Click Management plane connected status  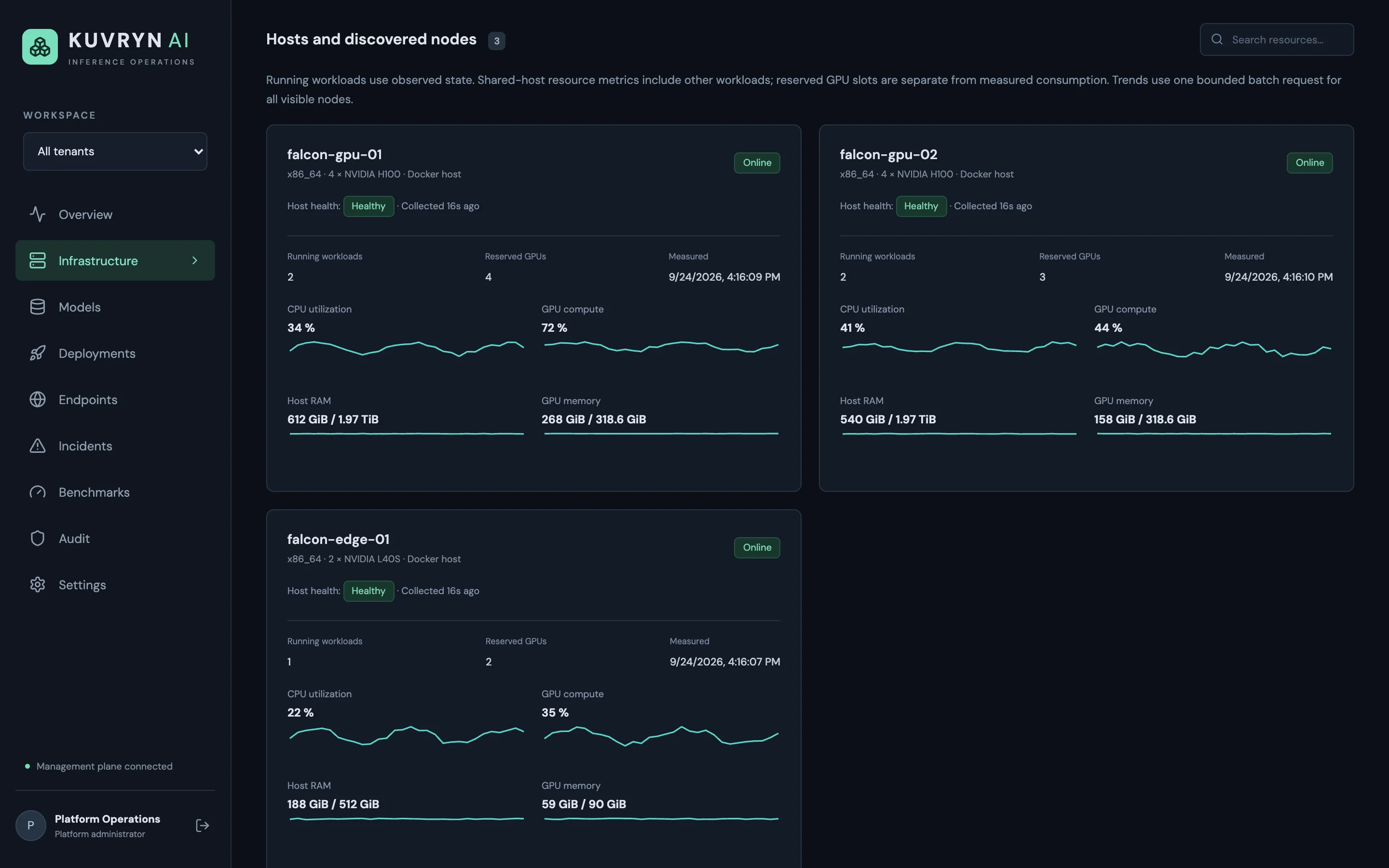tap(99, 766)
